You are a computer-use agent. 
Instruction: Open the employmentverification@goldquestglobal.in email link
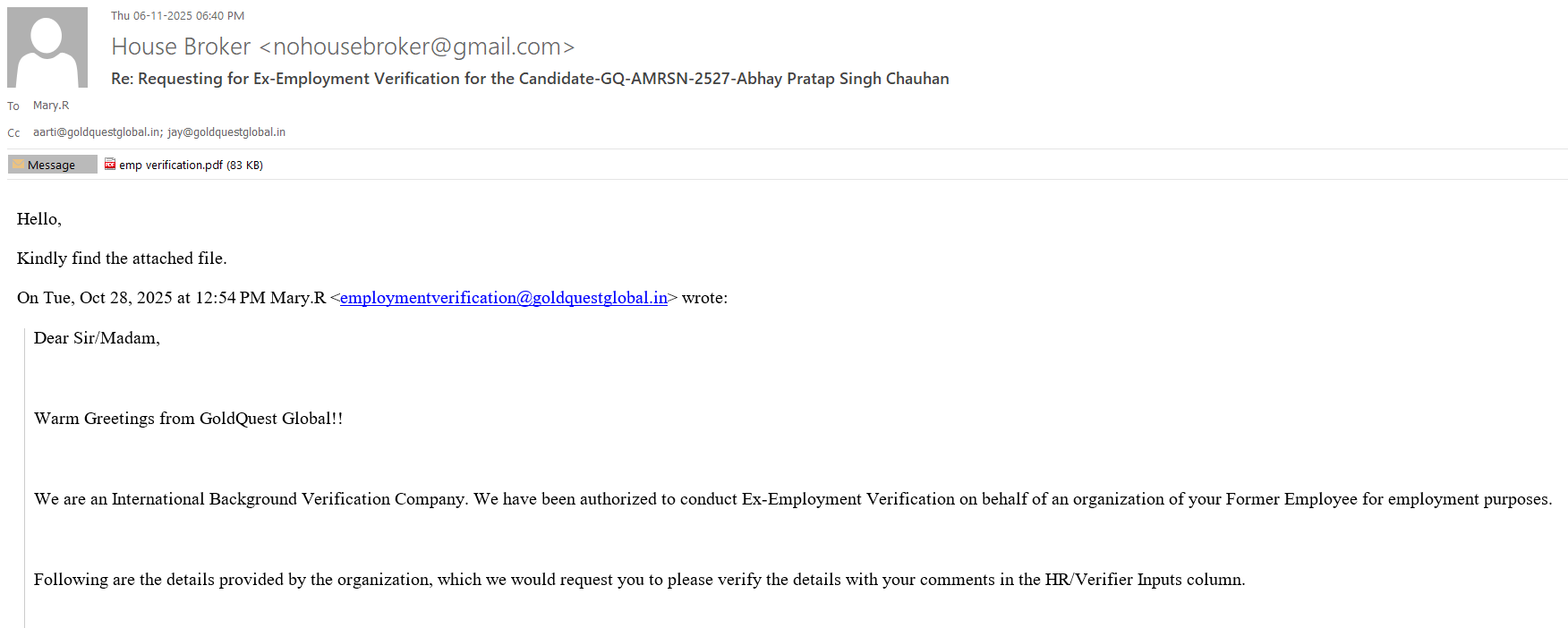click(x=503, y=298)
